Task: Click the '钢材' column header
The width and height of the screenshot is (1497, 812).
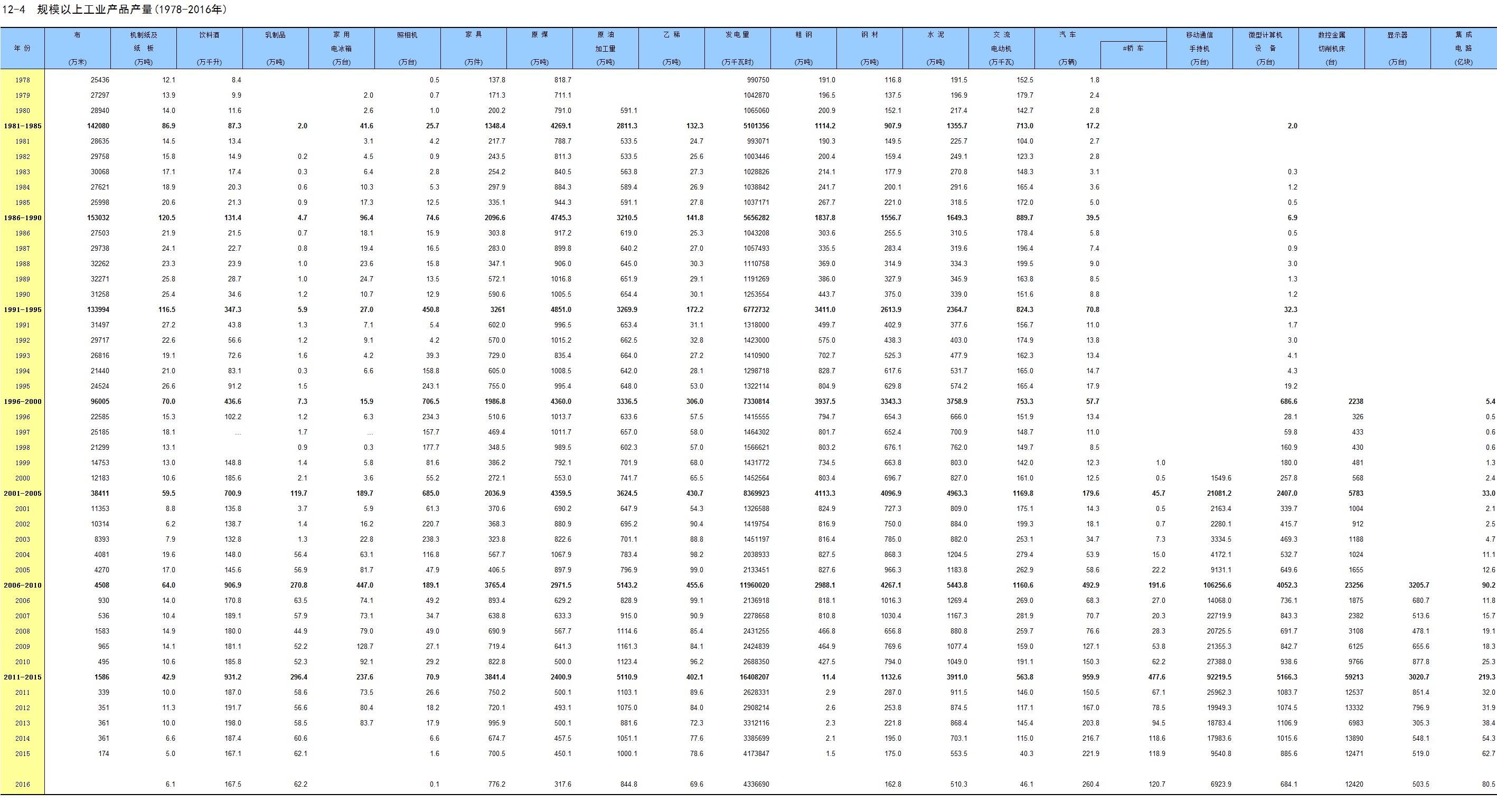Action: click(869, 48)
